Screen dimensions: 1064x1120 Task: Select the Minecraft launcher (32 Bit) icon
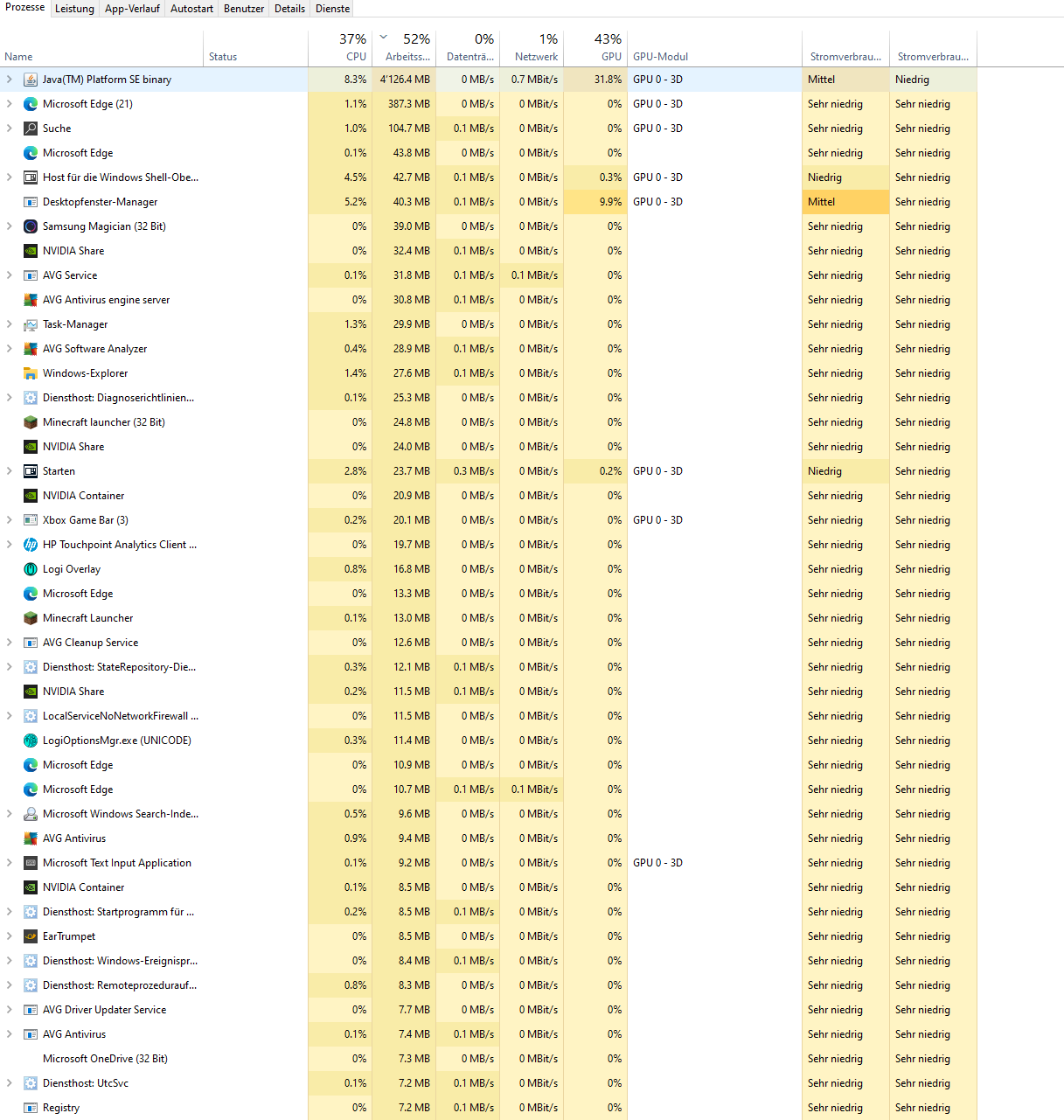coord(31,422)
